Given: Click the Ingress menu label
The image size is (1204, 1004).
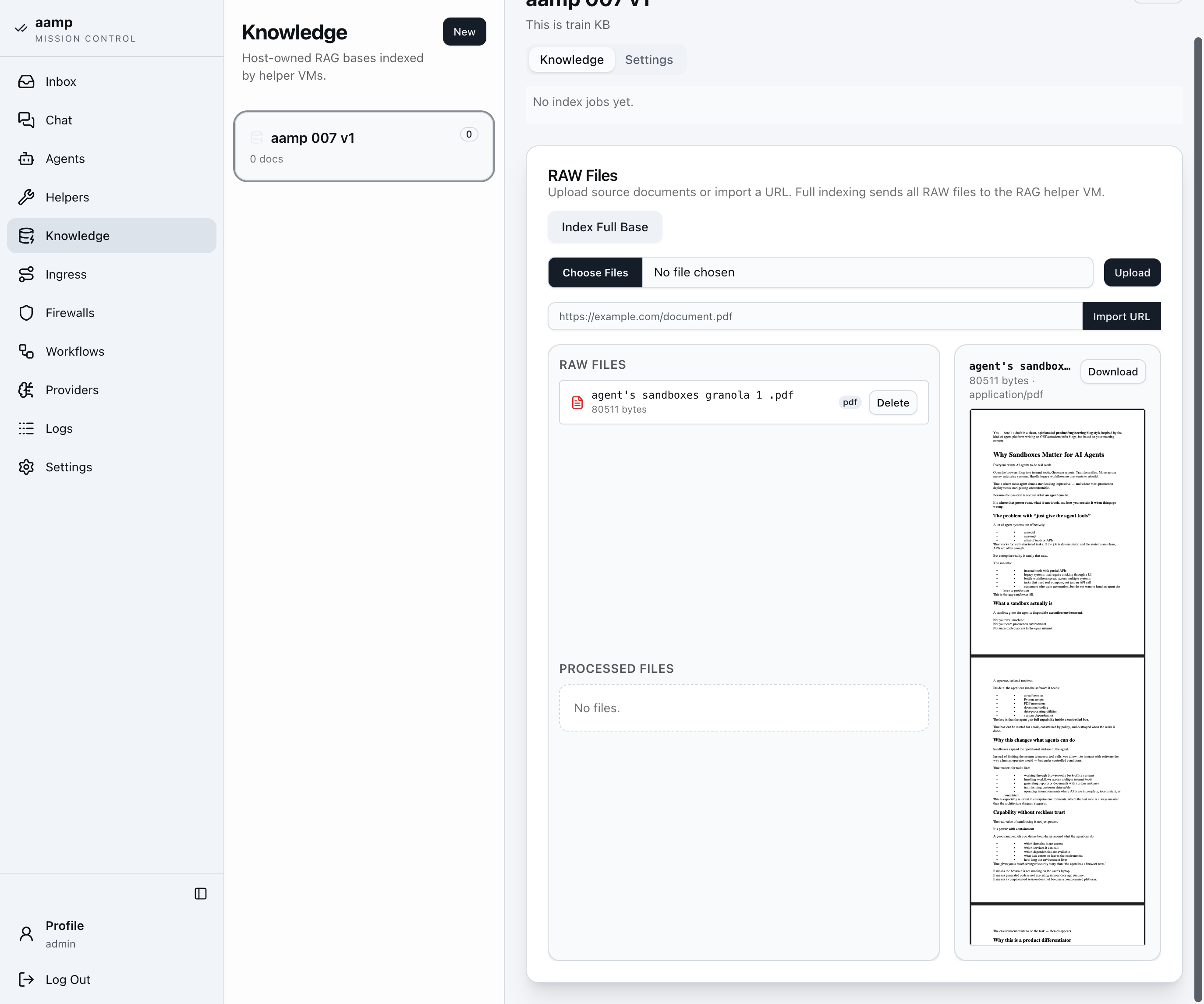Looking at the screenshot, I should pyautogui.click(x=66, y=274).
